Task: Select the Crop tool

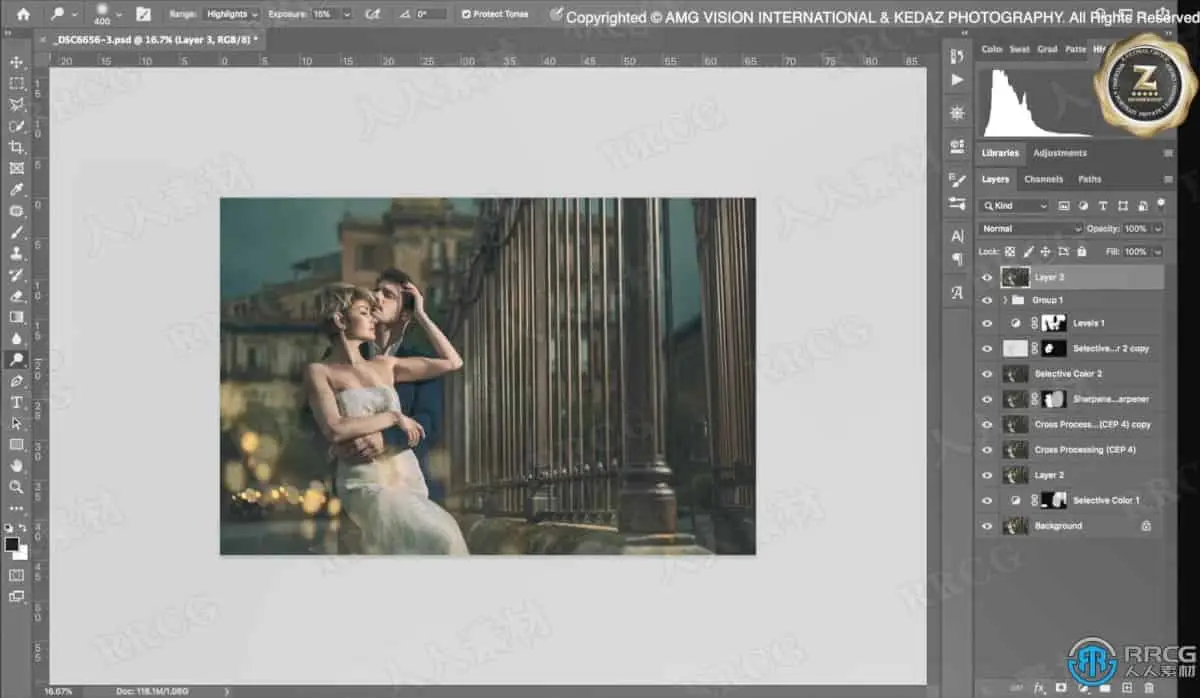Action: tap(17, 147)
